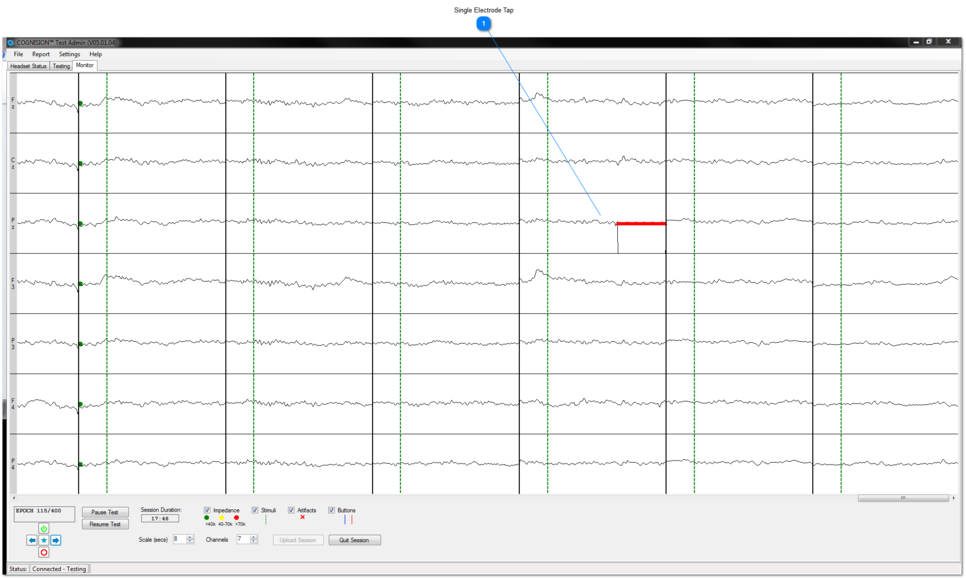Click the green power icon button

(x=44, y=529)
